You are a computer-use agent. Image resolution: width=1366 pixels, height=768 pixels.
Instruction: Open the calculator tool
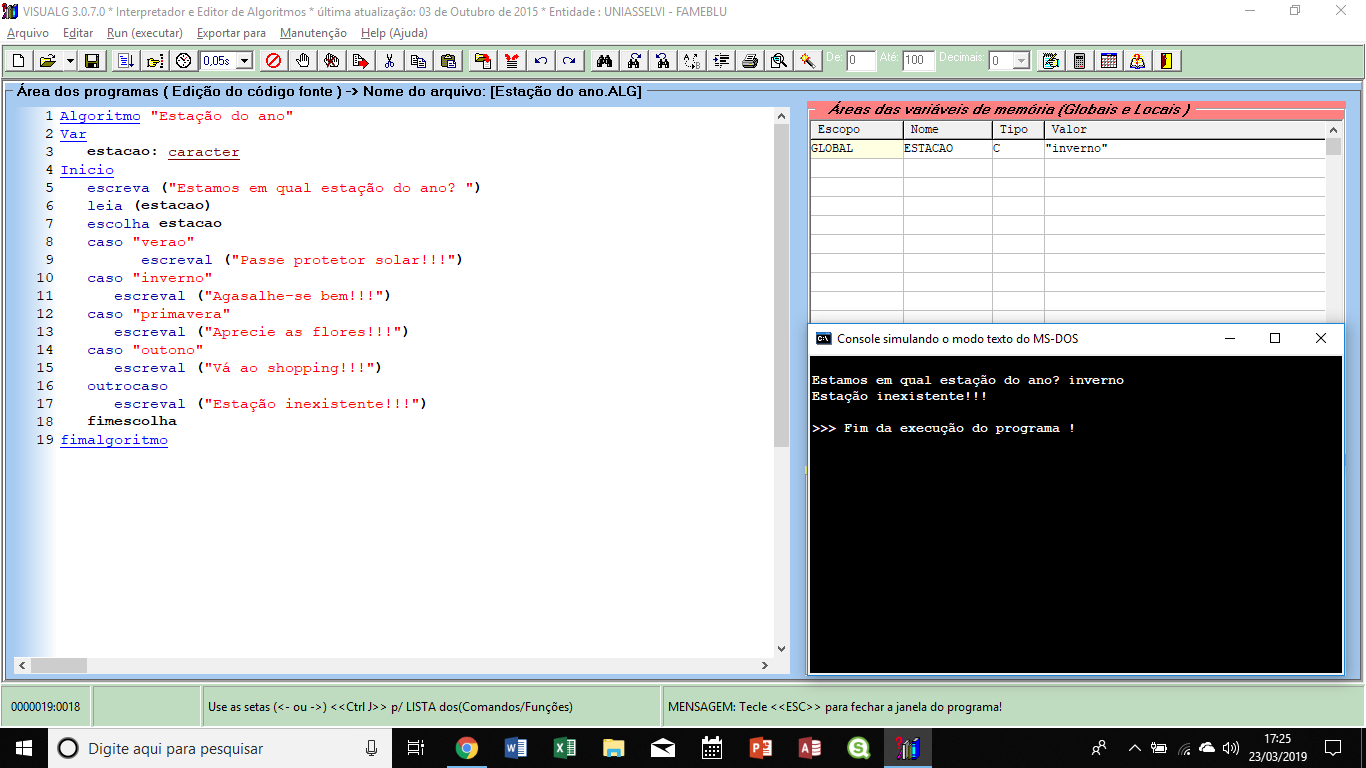[1079, 61]
